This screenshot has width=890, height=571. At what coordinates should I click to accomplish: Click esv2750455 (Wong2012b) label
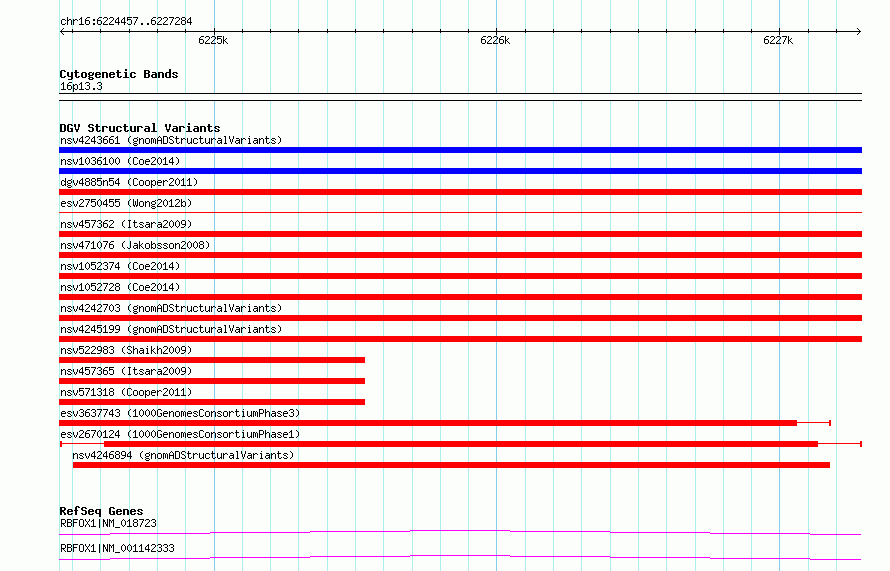click(x=126, y=203)
